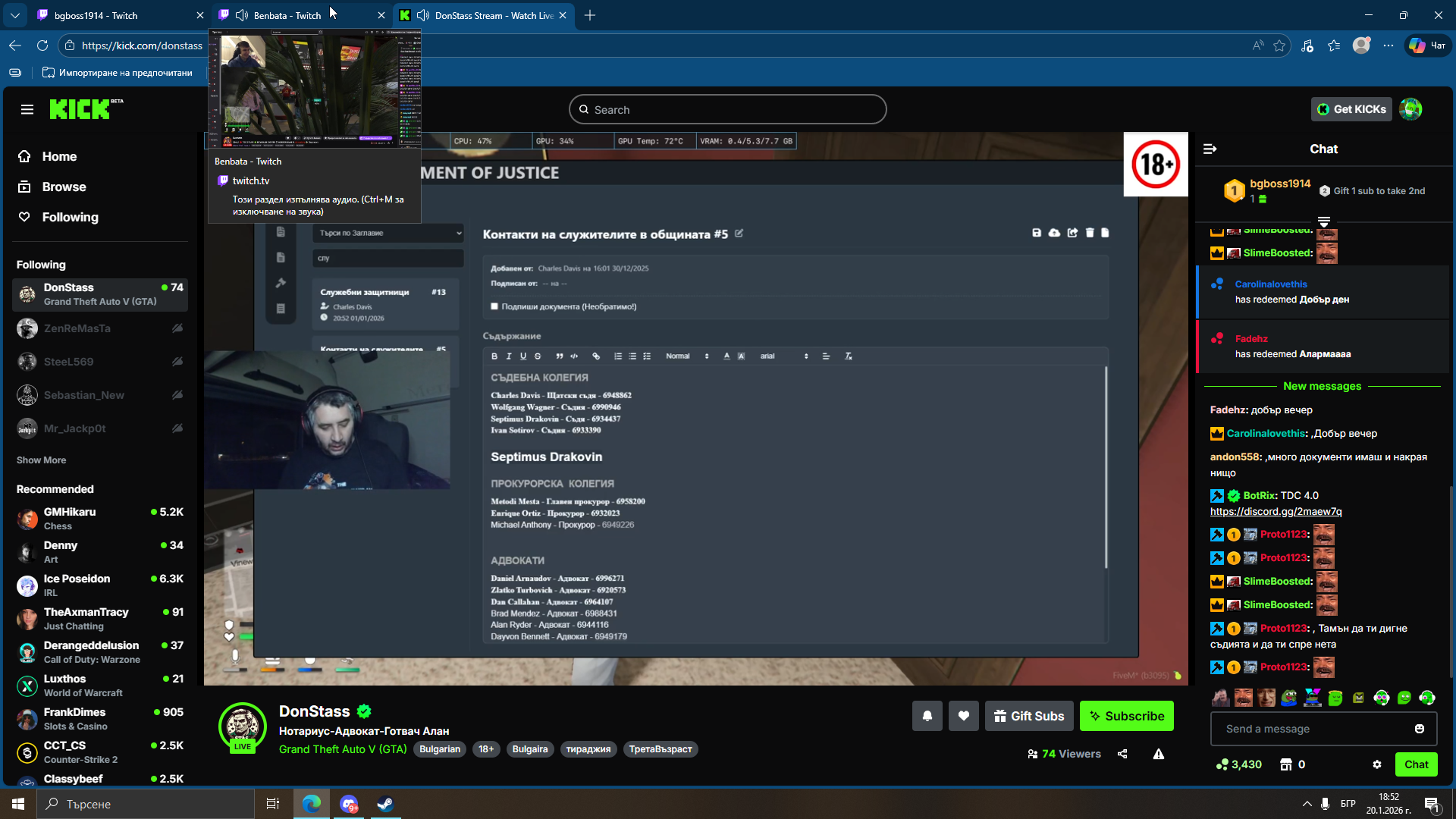The width and height of the screenshot is (1456, 819).
Task: Open Steam from the taskbar
Action: click(x=385, y=804)
